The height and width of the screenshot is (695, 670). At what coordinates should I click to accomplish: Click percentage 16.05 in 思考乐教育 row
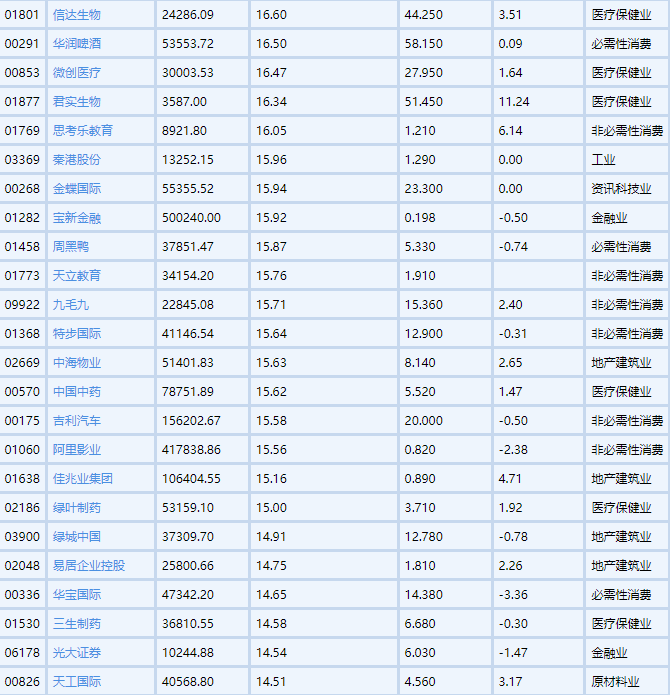click(x=271, y=131)
